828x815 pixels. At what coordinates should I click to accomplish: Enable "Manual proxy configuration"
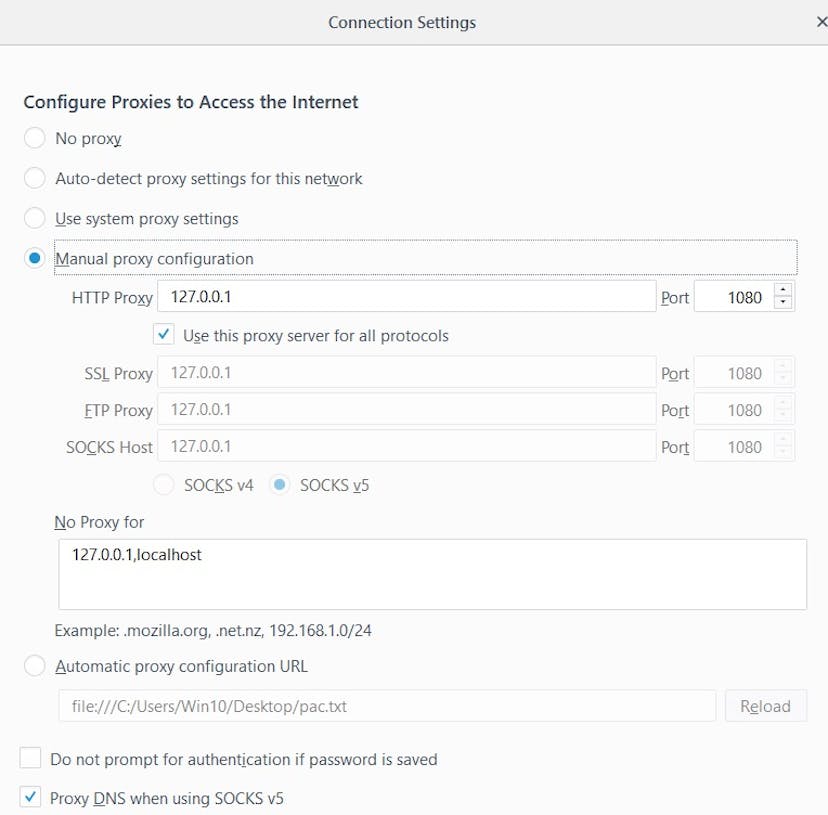pos(35,258)
